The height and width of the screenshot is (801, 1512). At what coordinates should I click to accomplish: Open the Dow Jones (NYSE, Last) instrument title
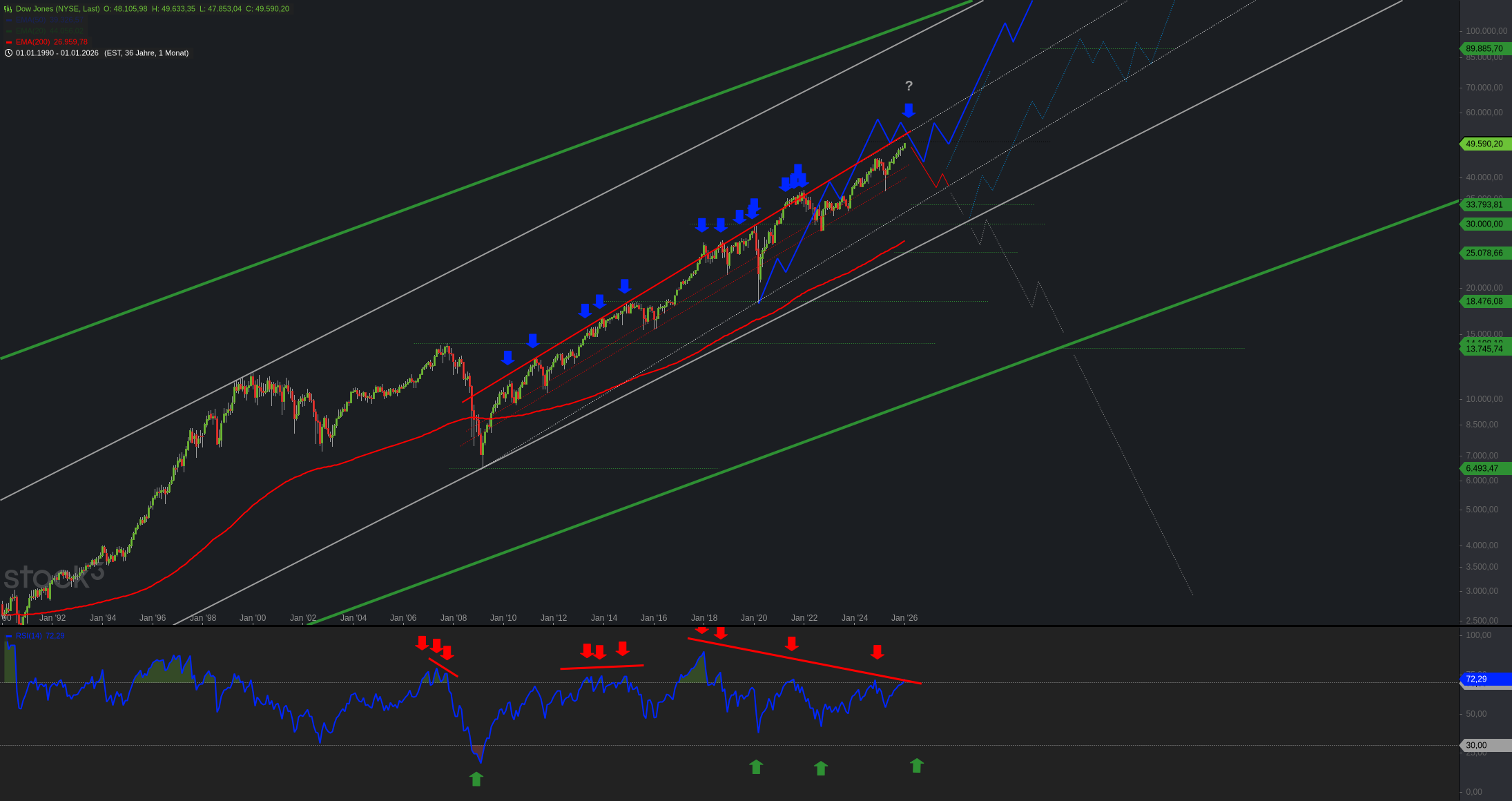[x=57, y=9]
